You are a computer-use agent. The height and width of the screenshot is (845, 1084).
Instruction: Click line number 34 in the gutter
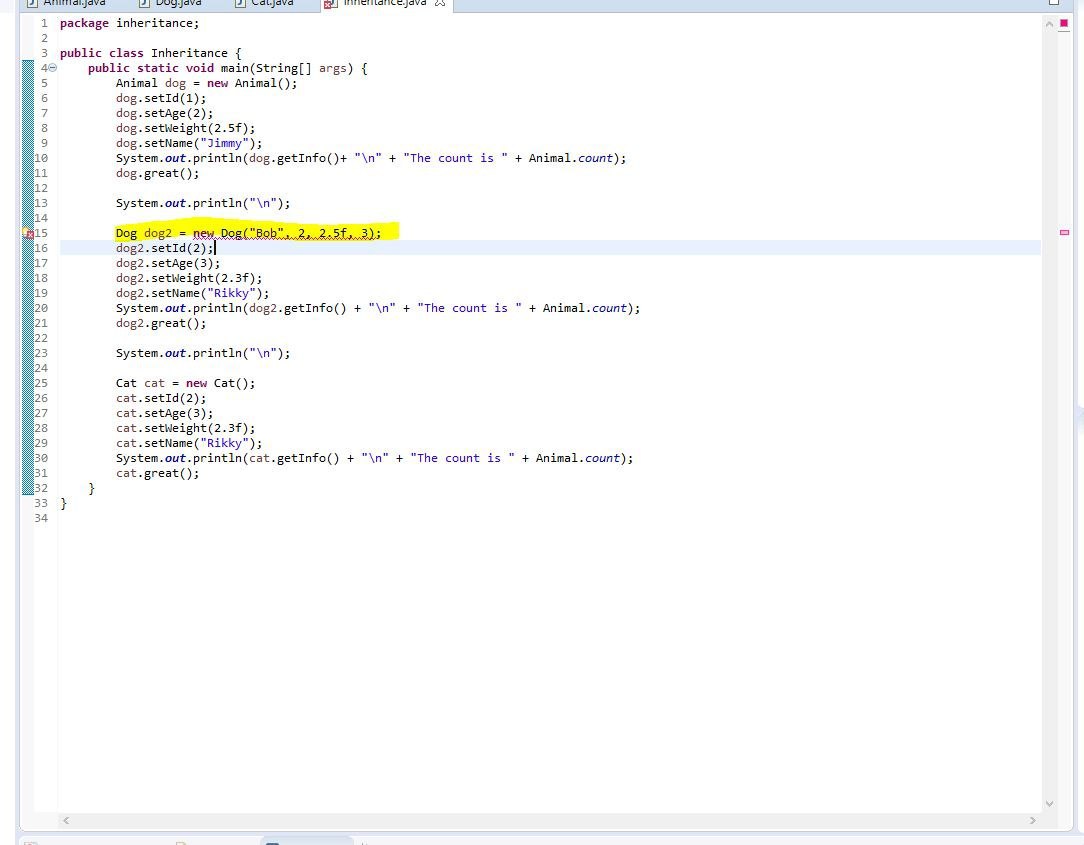41,519
